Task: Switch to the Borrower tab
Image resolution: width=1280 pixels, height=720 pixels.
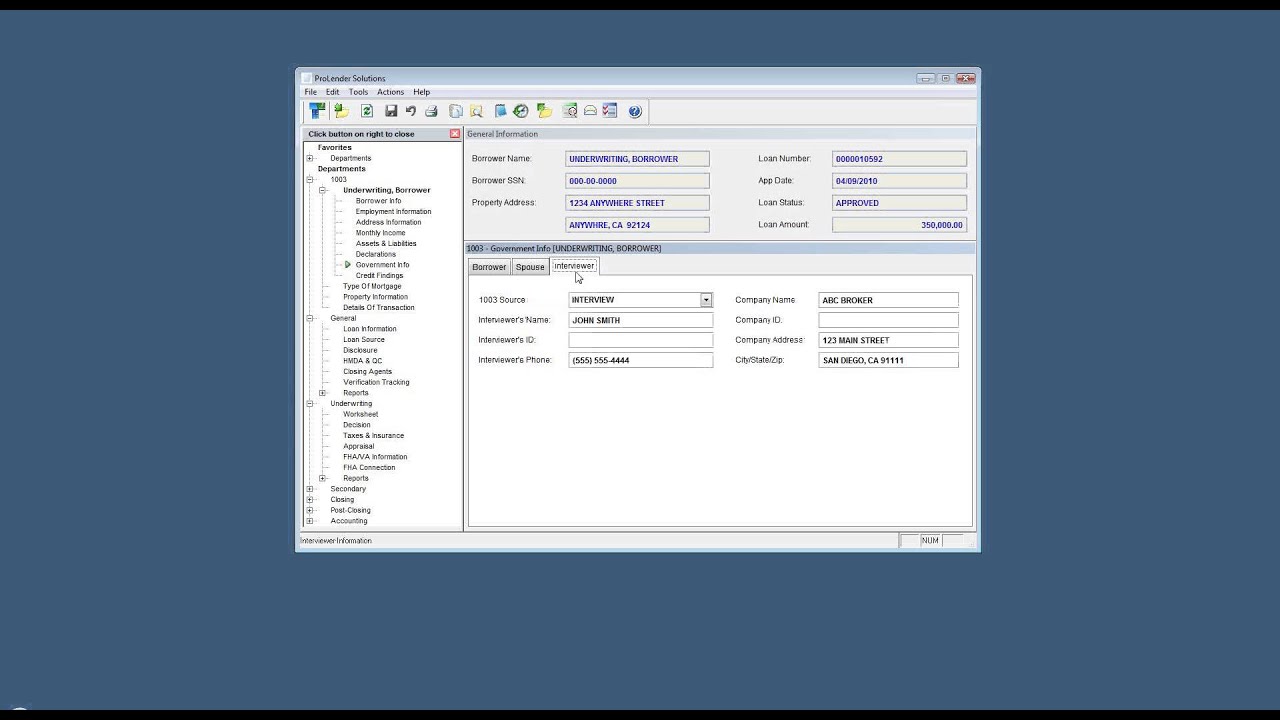Action: tap(489, 267)
